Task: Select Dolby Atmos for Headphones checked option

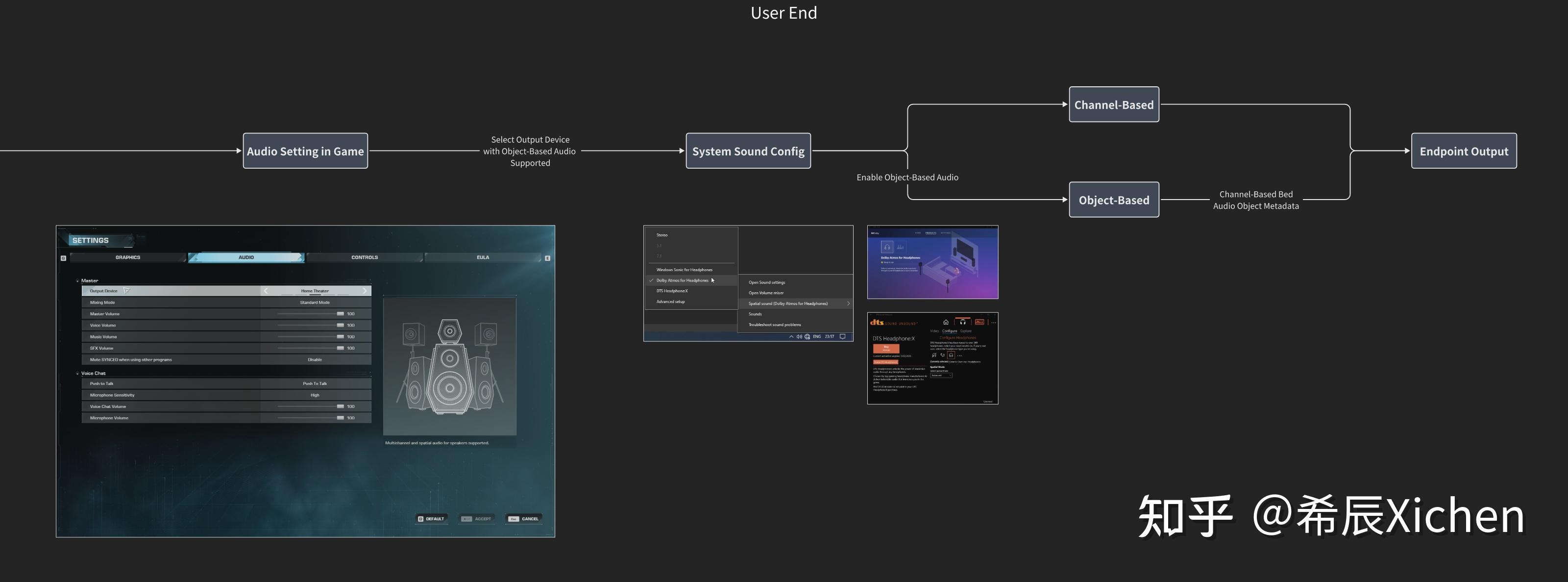Action: (x=683, y=280)
